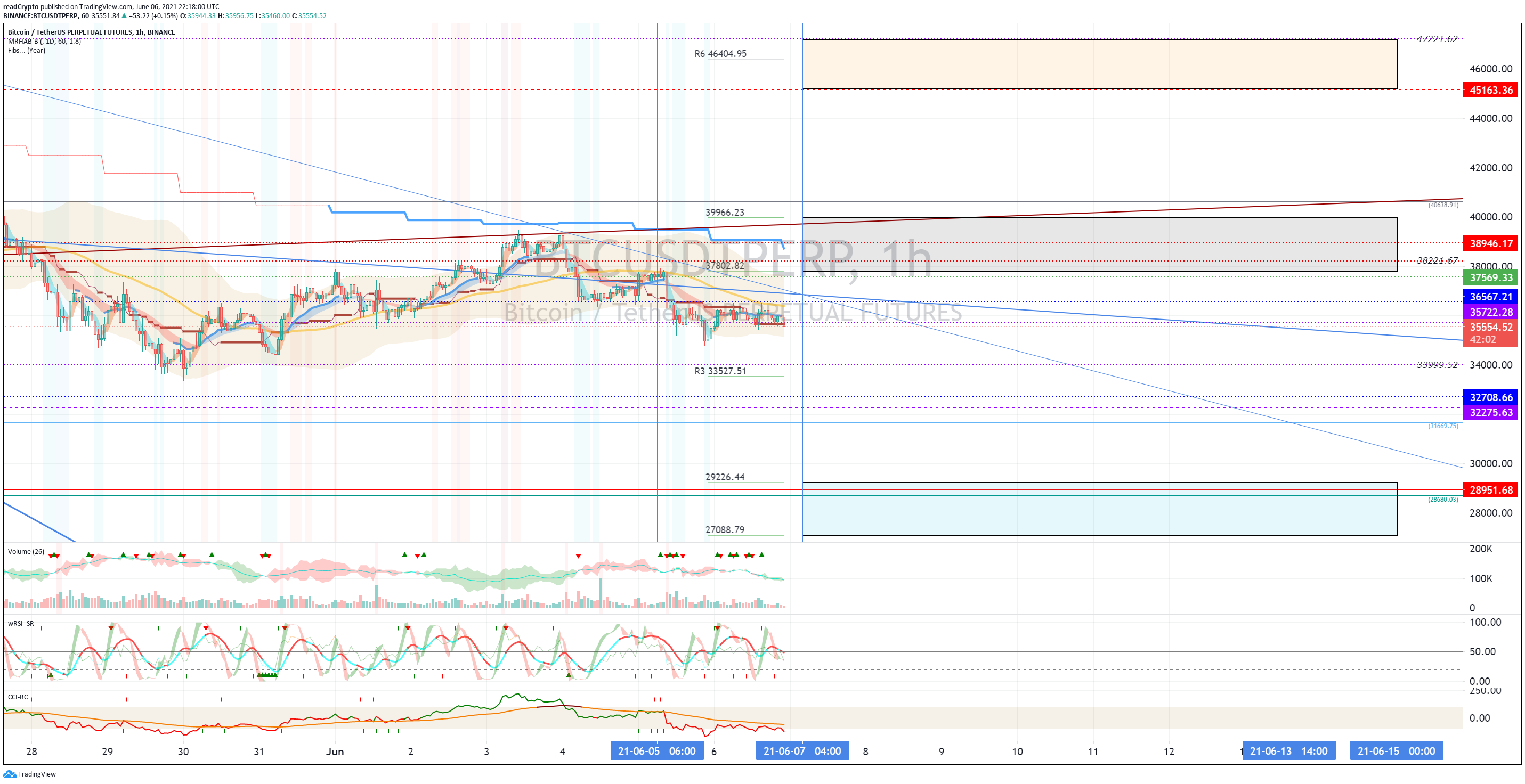
Task: Select the light blue support rectangle
Action: click(x=1099, y=509)
